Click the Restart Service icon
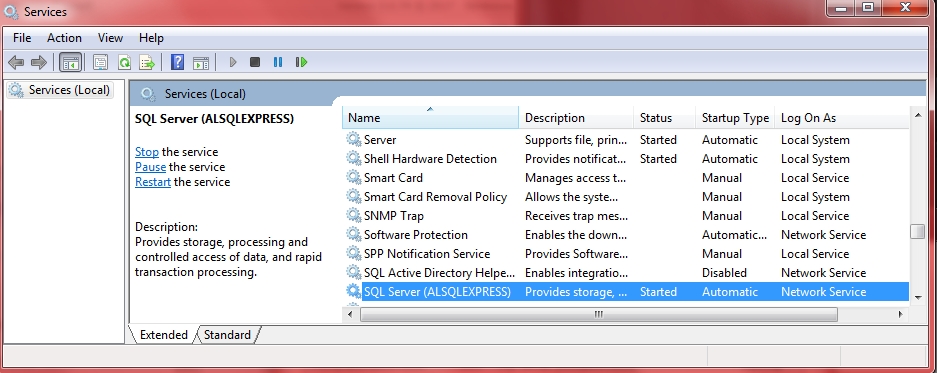This screenshot has width=937, height=373. (301, 62)
